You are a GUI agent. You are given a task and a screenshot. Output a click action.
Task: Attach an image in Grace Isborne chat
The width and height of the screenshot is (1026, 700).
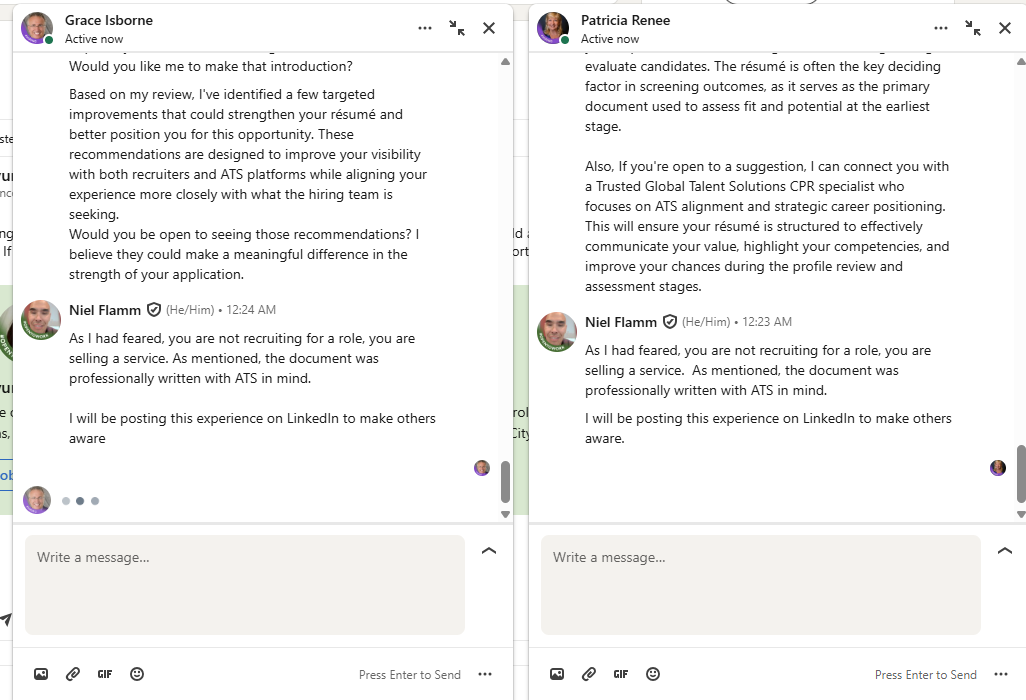(41, 674)
